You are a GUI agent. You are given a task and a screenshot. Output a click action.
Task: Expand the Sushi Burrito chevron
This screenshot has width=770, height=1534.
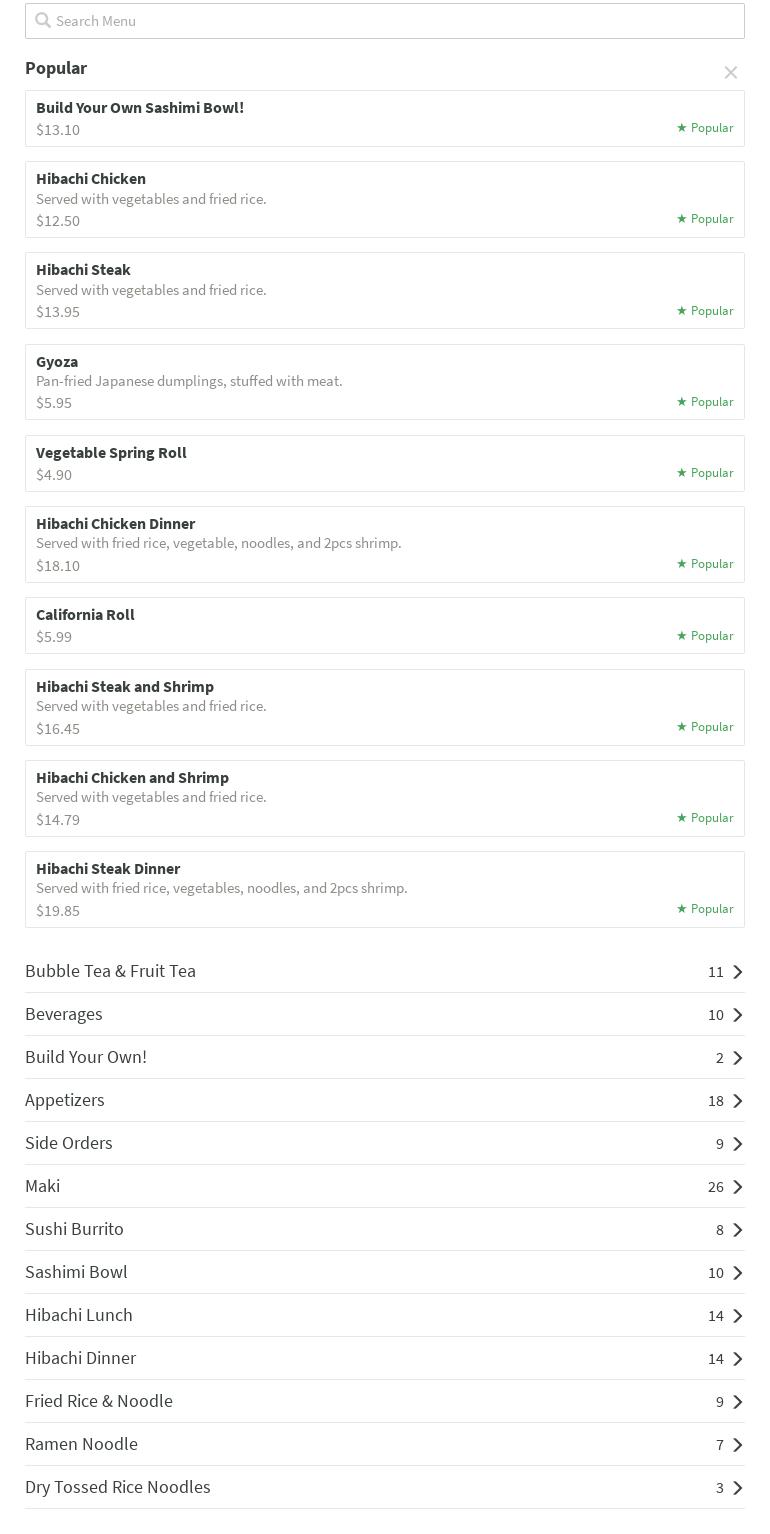point(738,1230)
